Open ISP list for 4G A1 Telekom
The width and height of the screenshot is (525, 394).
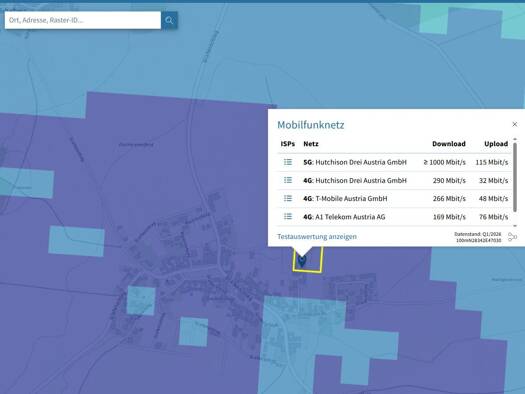pos(288,216)
